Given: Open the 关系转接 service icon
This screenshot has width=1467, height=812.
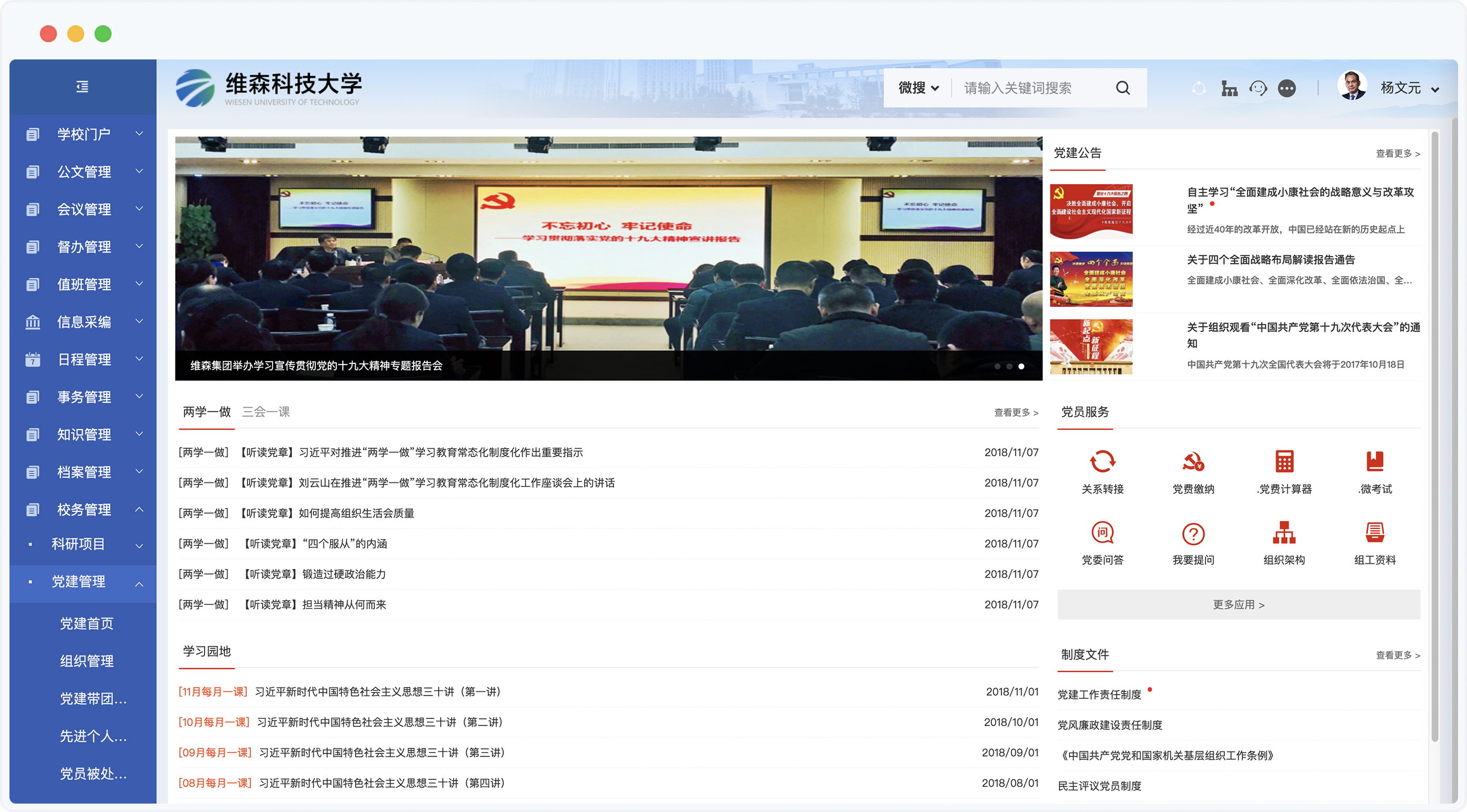Looking at the screenshot, I should [x=1102, y=461].
